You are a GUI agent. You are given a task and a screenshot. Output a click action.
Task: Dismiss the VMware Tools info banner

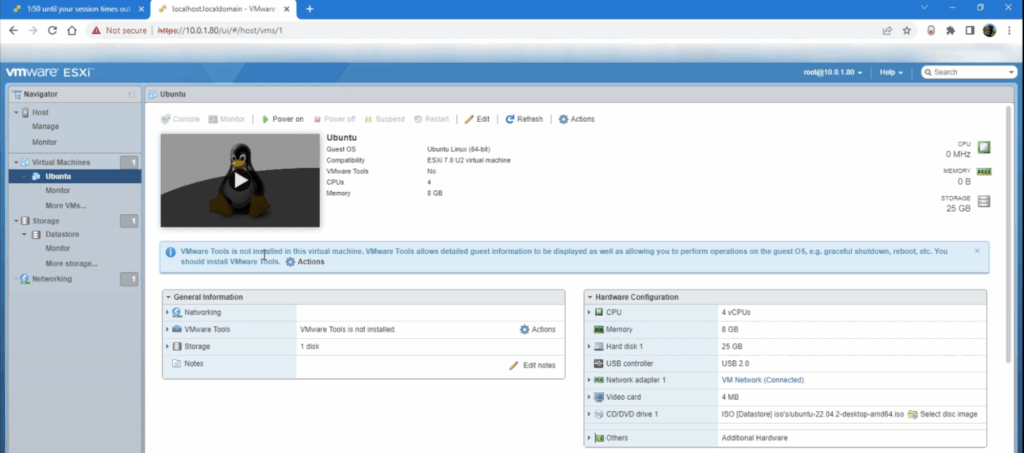pos(977,251)
